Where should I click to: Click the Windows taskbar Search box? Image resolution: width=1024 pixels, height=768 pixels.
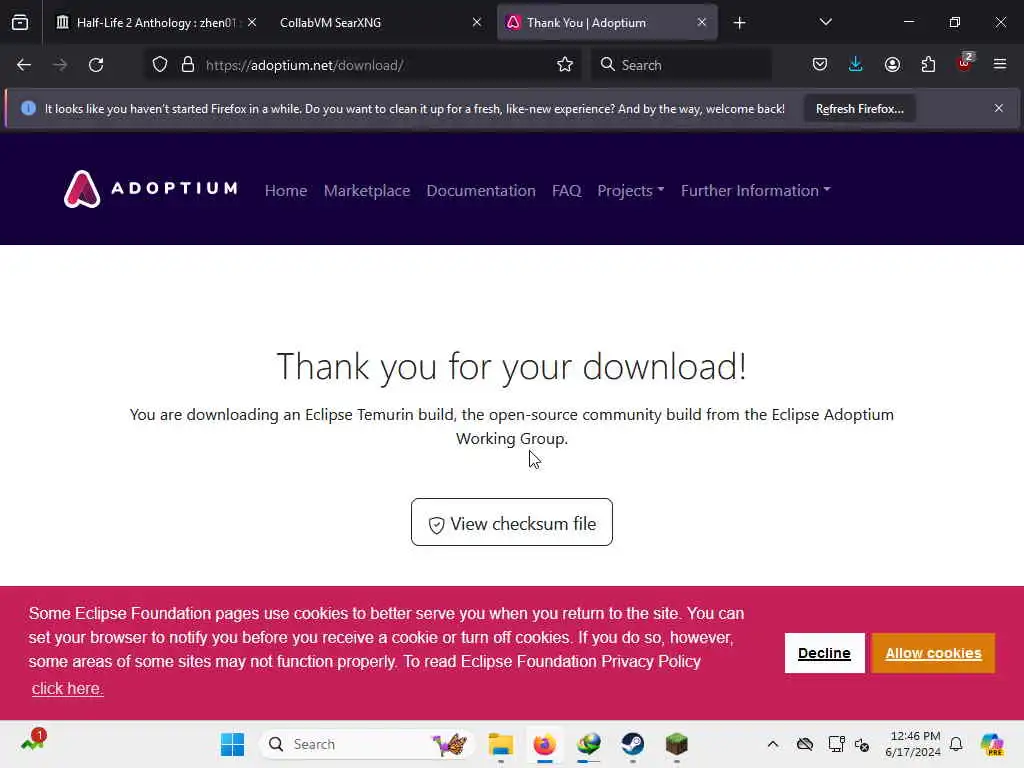(x=366, y=744)
